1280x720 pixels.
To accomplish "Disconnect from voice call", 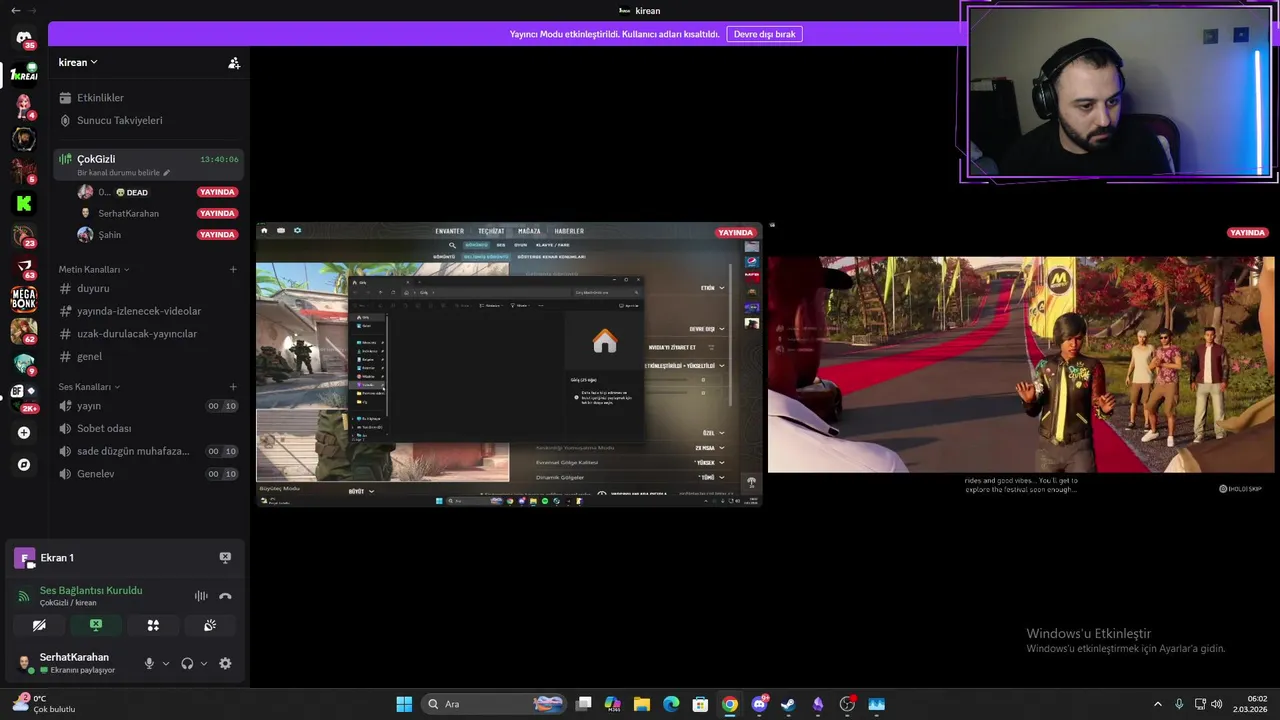I will [225, 596].
